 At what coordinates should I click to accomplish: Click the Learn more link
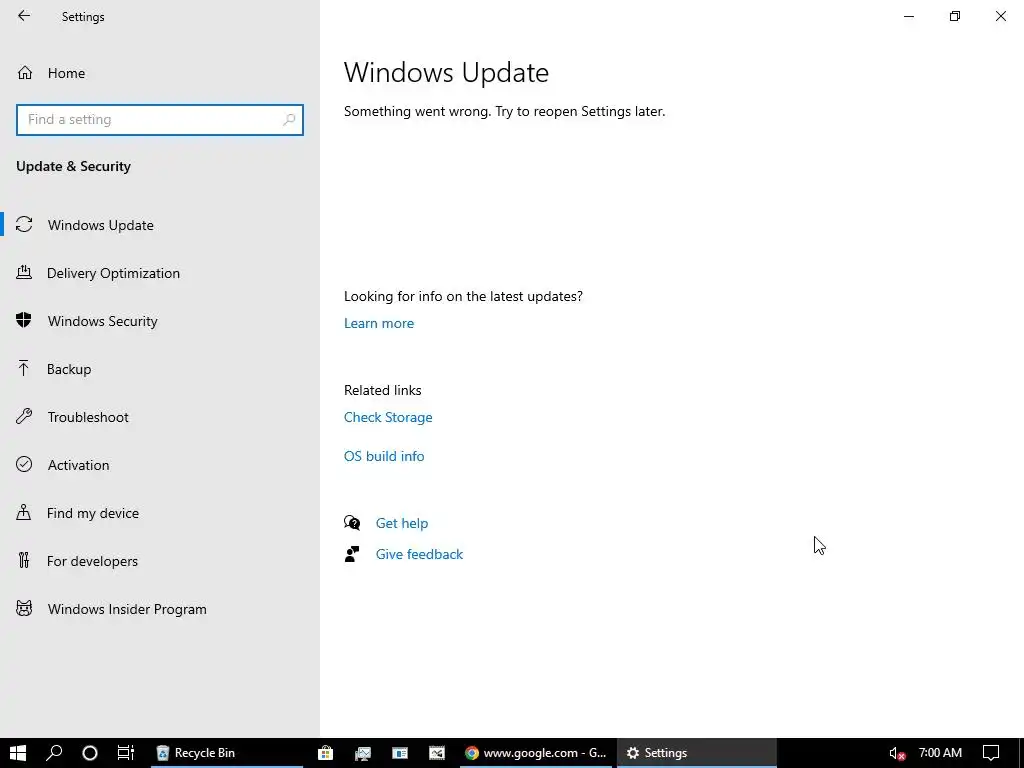[x=379, y=323]
